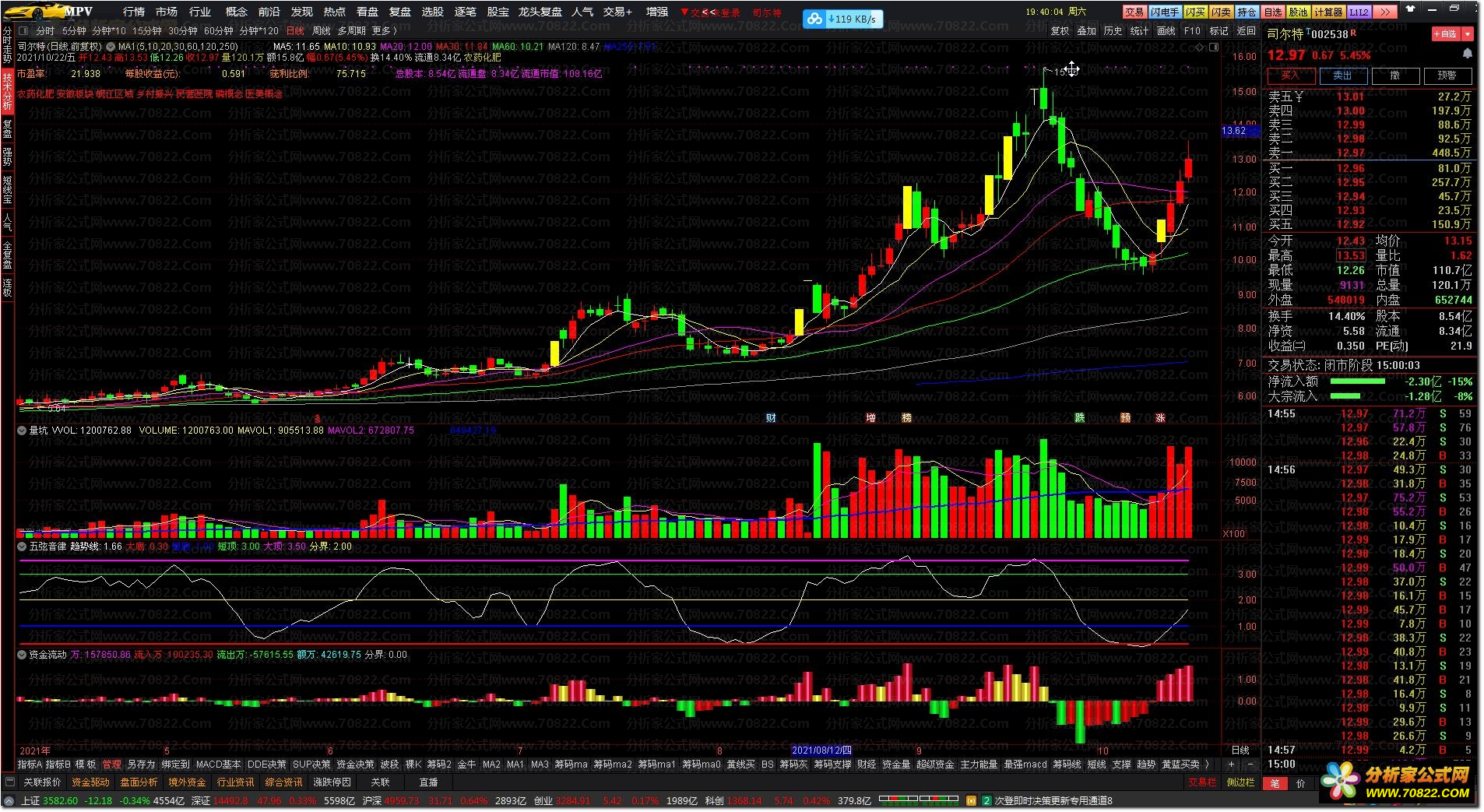
Task: Click the market breadth indicator bars in status bar
Action: coord(918,799)
